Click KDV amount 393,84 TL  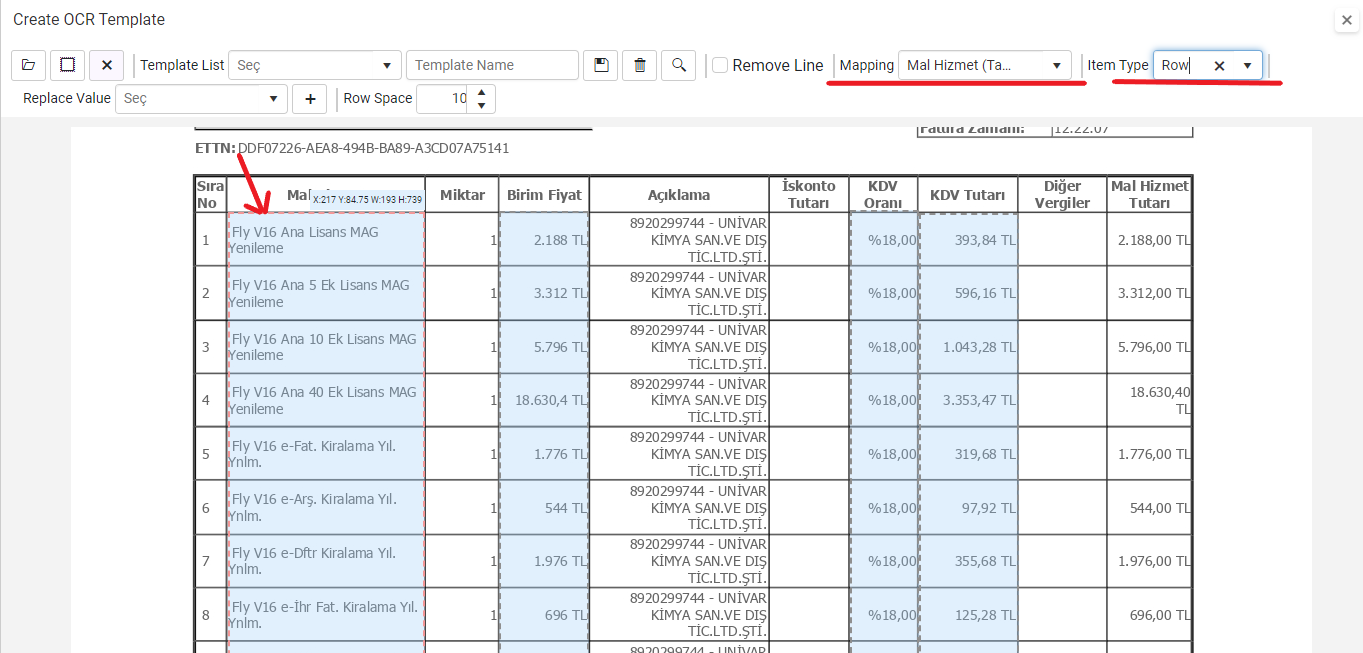pos(985,240)
